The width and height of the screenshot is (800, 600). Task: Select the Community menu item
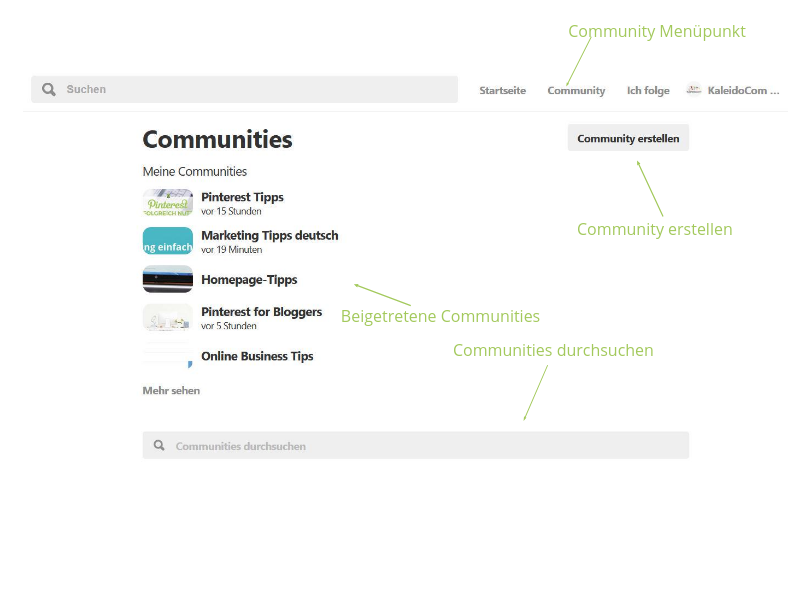coord(576,90)
